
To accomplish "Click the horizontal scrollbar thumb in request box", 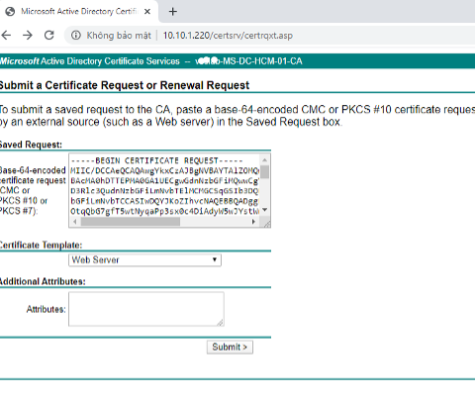I will click(130, 222).
